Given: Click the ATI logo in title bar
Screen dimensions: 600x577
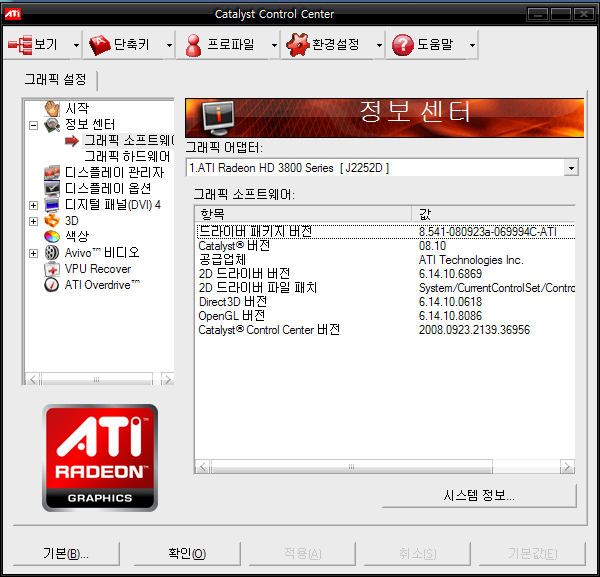Looking at the screenshot, I should [x=12, y=15].
